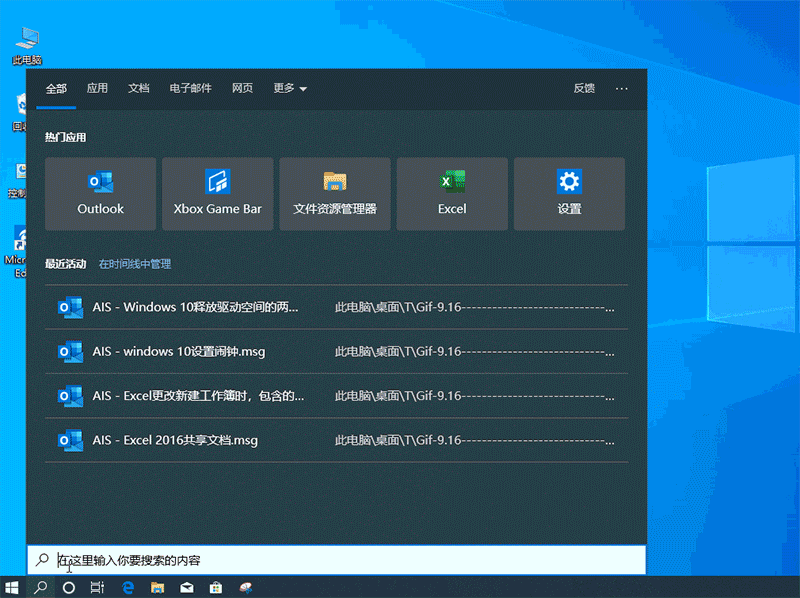The height and width of the screenshot is (598, 800).
Task: Open the ... options menu
Action: point(622,88)
